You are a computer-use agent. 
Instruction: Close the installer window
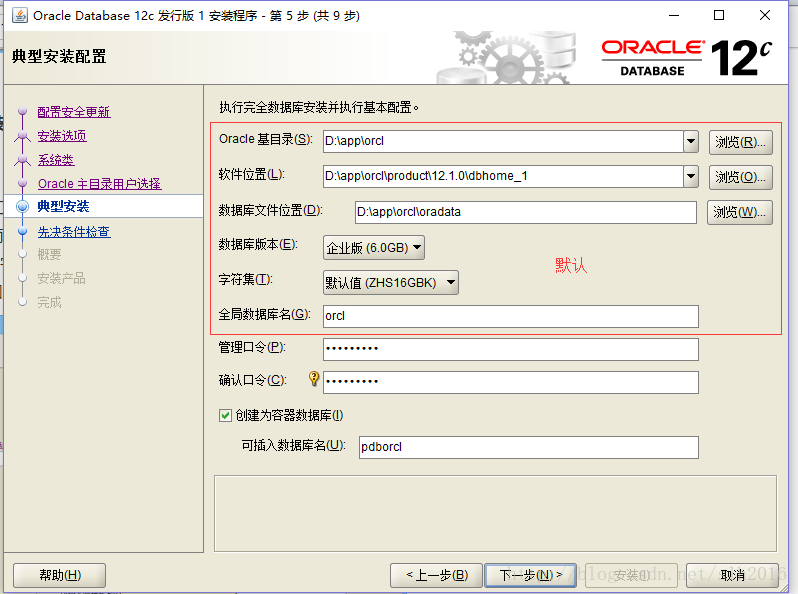pos(764,15)
